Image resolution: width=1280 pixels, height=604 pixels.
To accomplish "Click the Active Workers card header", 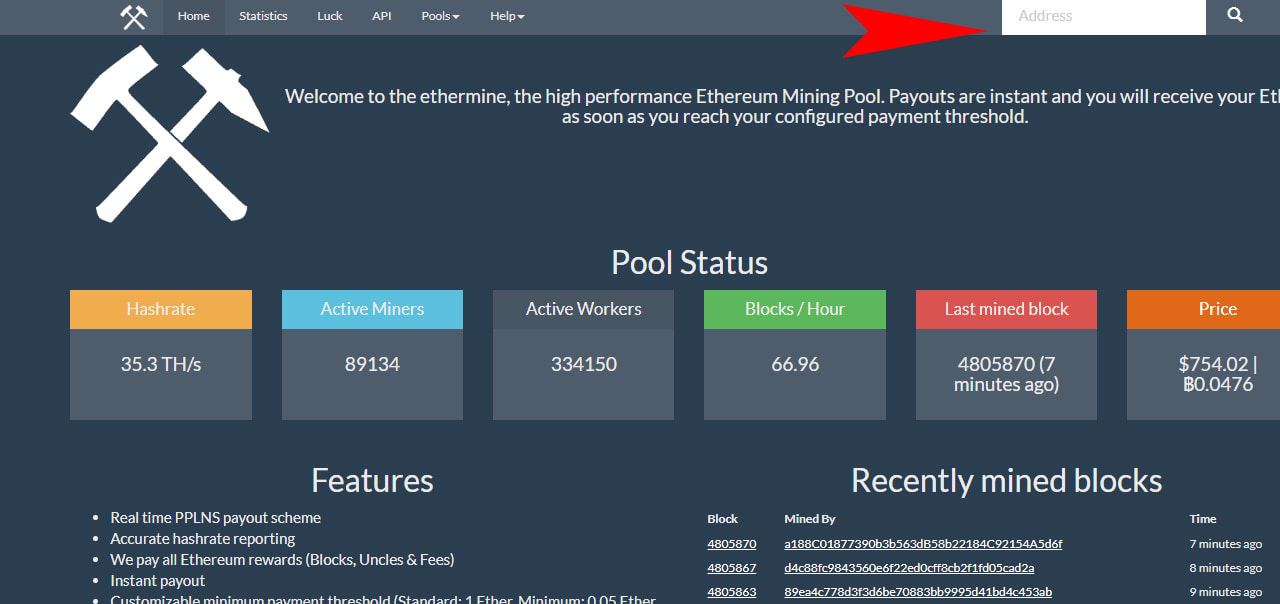I will click(584, 309).
